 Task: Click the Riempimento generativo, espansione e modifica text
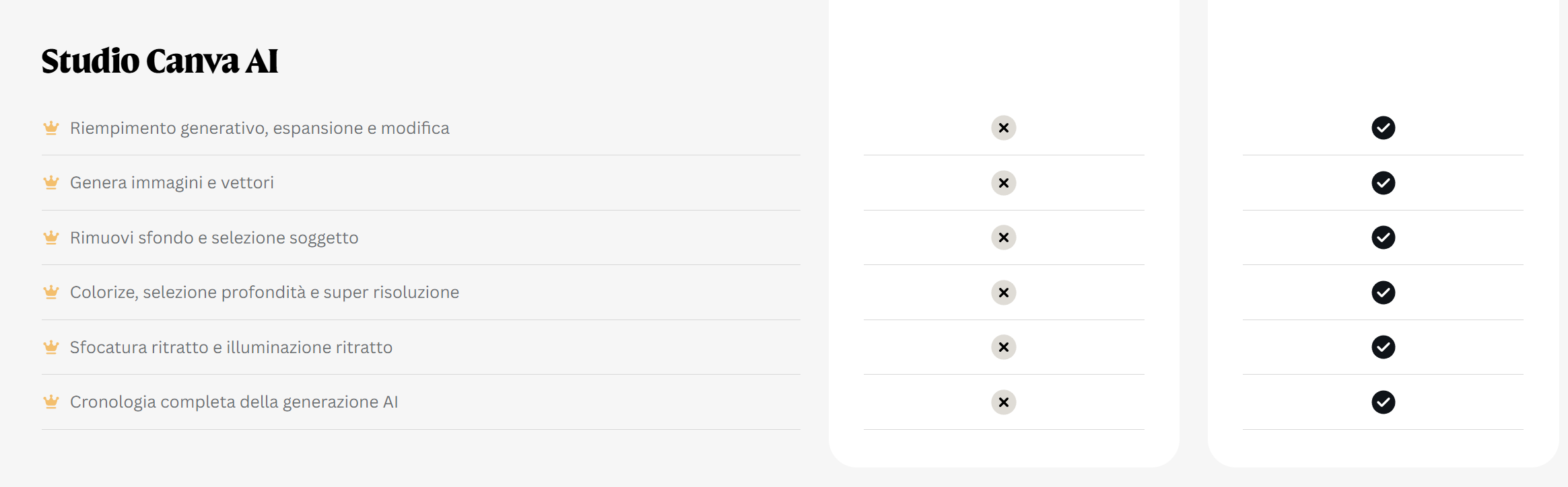coord(259,128)
